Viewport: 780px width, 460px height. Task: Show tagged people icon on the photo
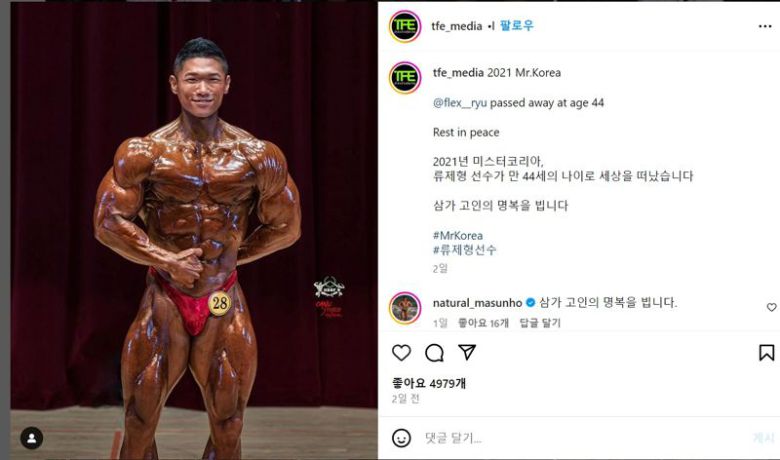pos(31,438)
